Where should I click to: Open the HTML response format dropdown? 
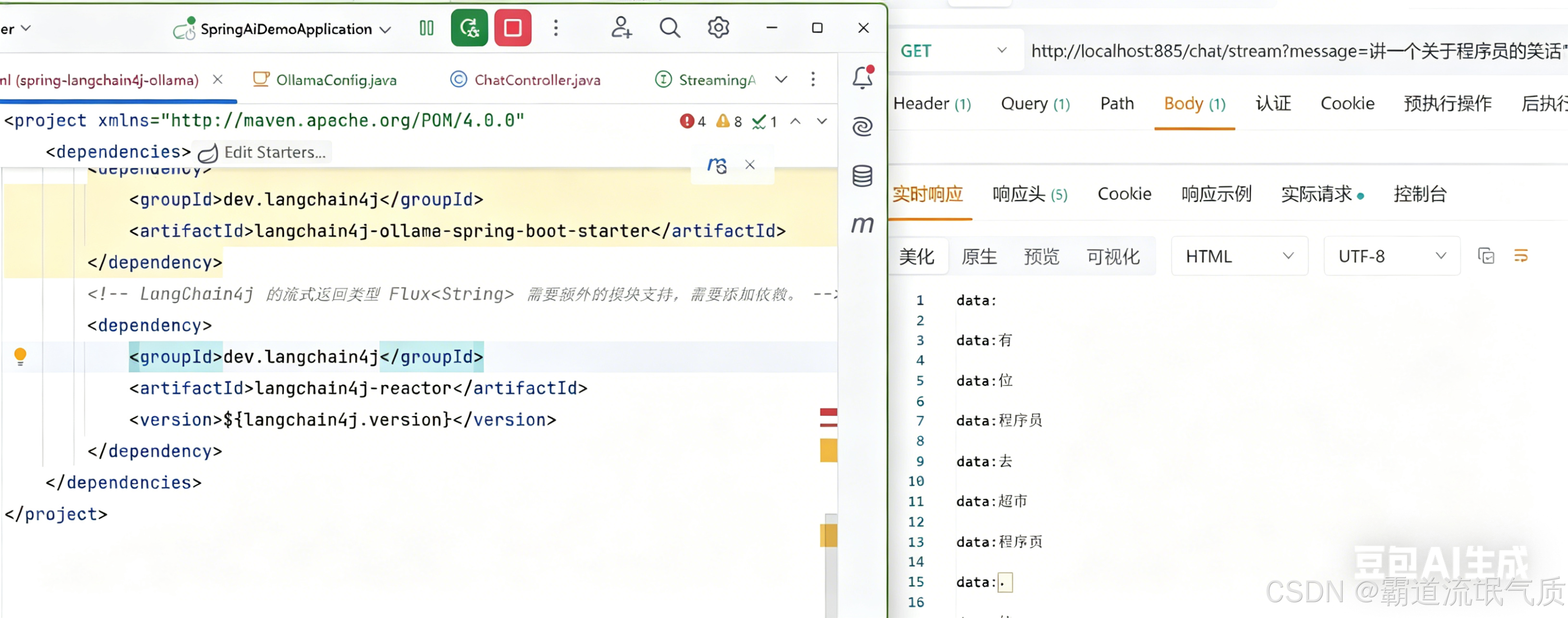coord(1239,256)
